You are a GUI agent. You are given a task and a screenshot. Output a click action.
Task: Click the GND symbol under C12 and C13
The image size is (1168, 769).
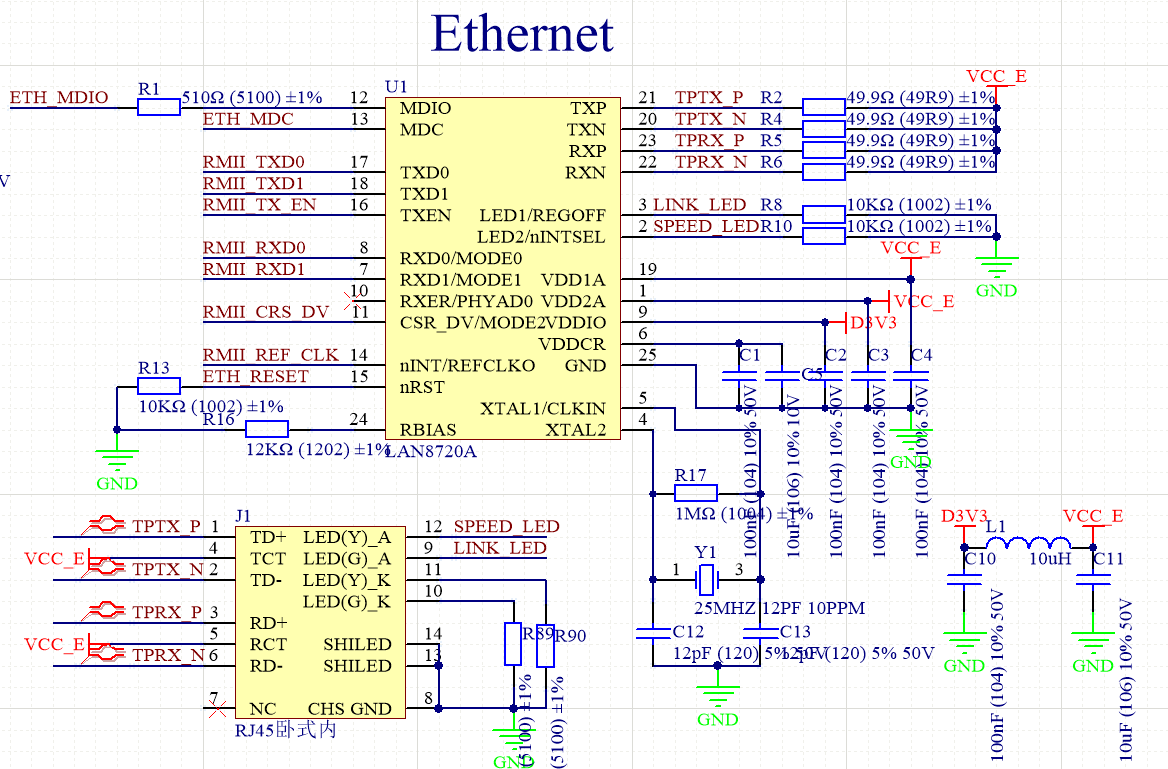click(x=717, y=696)
